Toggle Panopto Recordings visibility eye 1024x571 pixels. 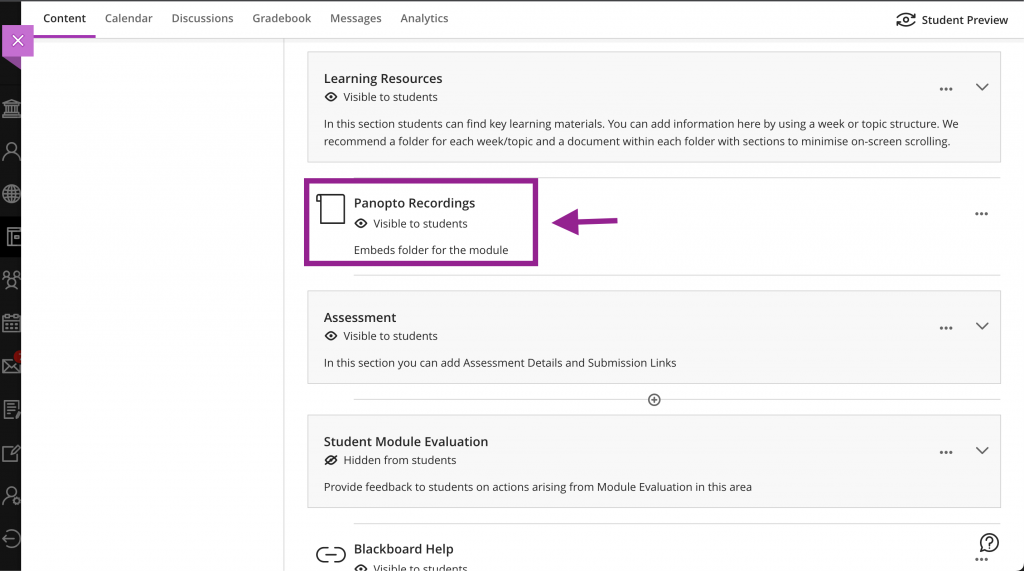coord(360,223)
